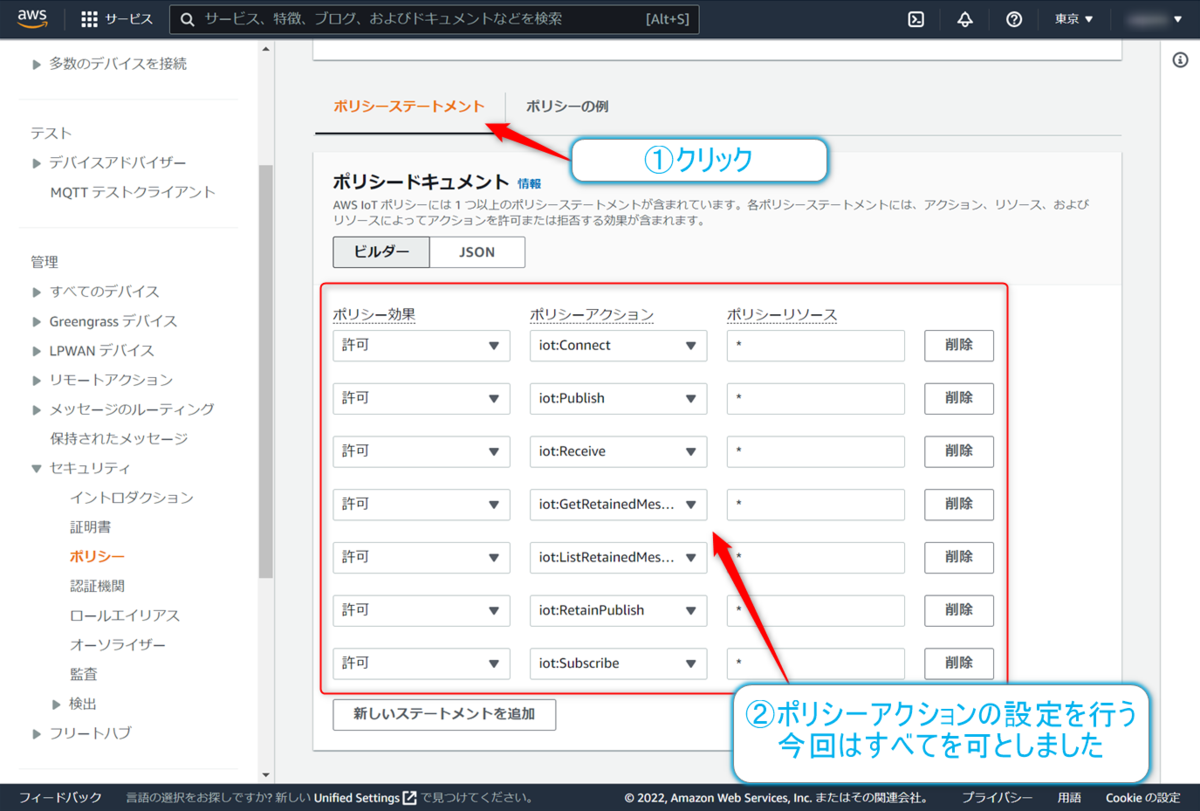The image size is (1200, 811).
Task: Open 保持されたメッセージ in sidebar
Action: click(x=119, y=439)
